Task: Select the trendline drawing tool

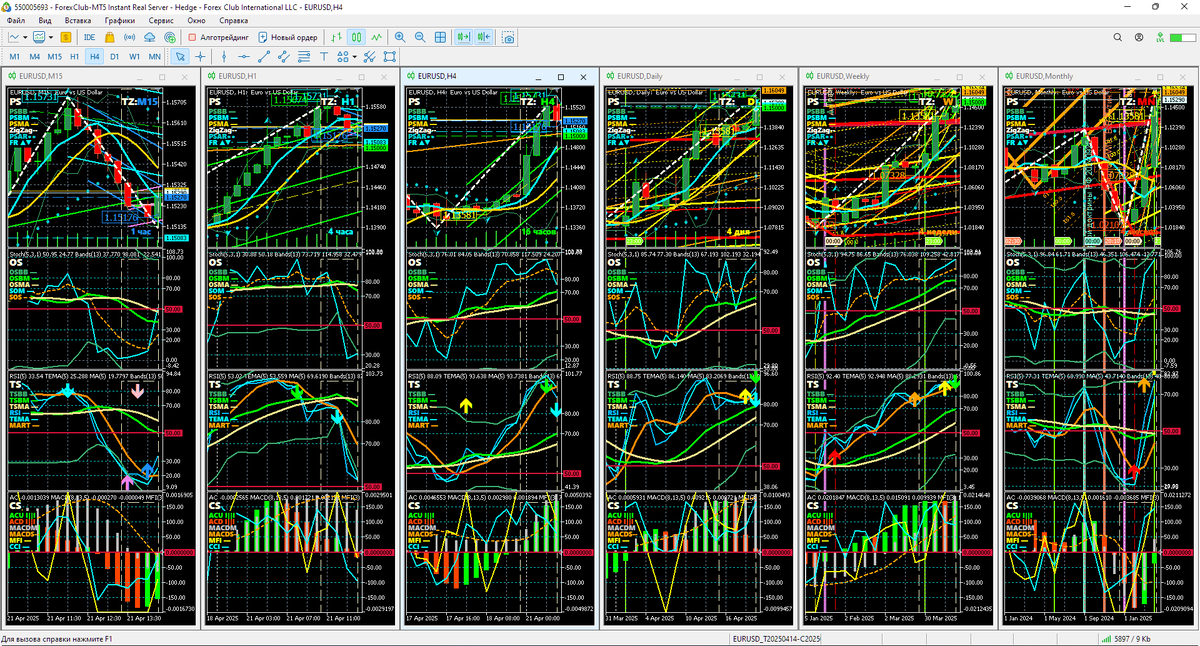Action: 264,57
